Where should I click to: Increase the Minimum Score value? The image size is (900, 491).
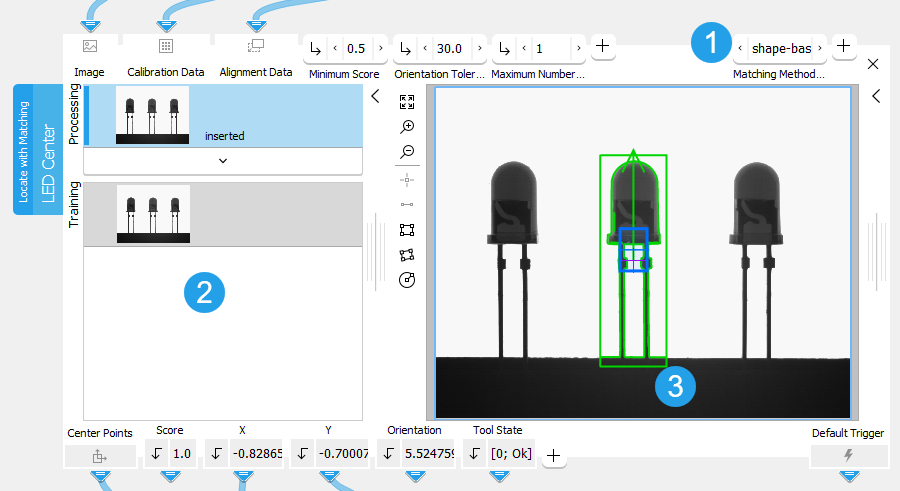point(381,48)
